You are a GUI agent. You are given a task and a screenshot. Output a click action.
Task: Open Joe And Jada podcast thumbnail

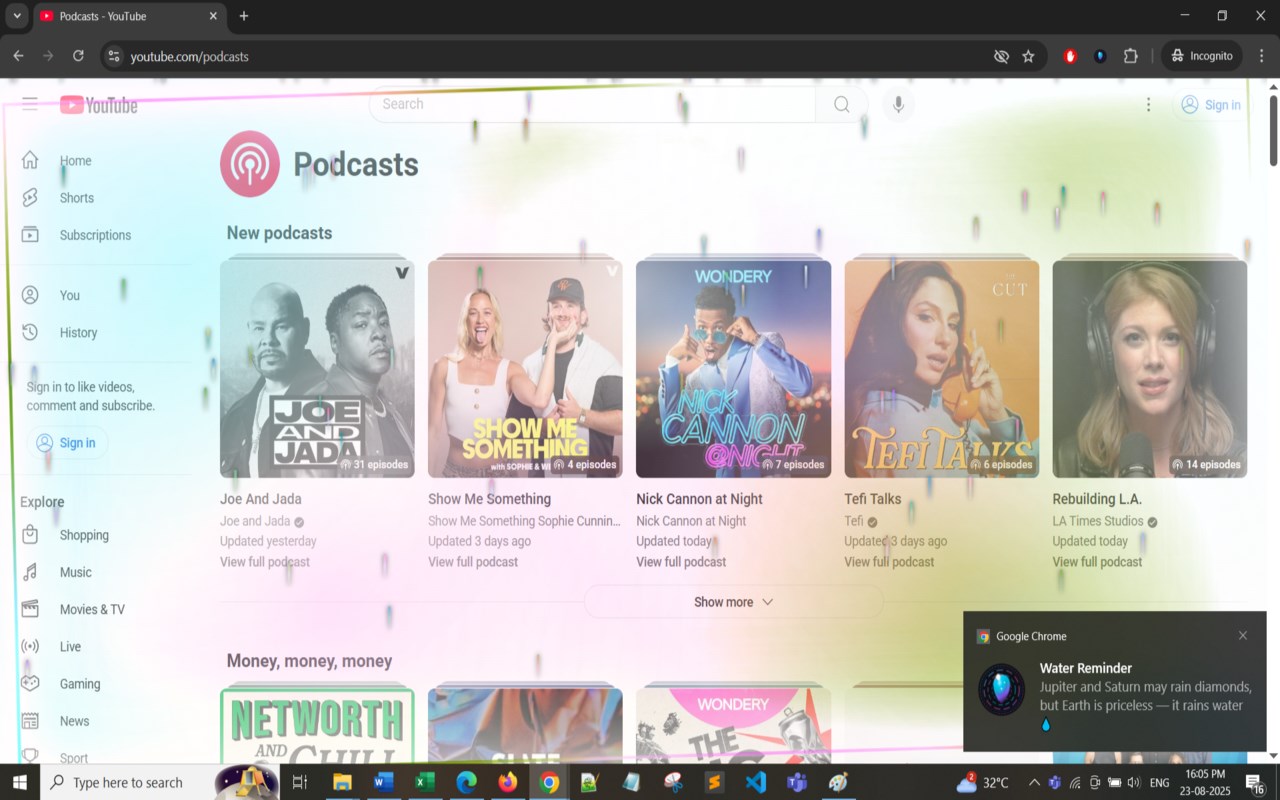point(317,368)
